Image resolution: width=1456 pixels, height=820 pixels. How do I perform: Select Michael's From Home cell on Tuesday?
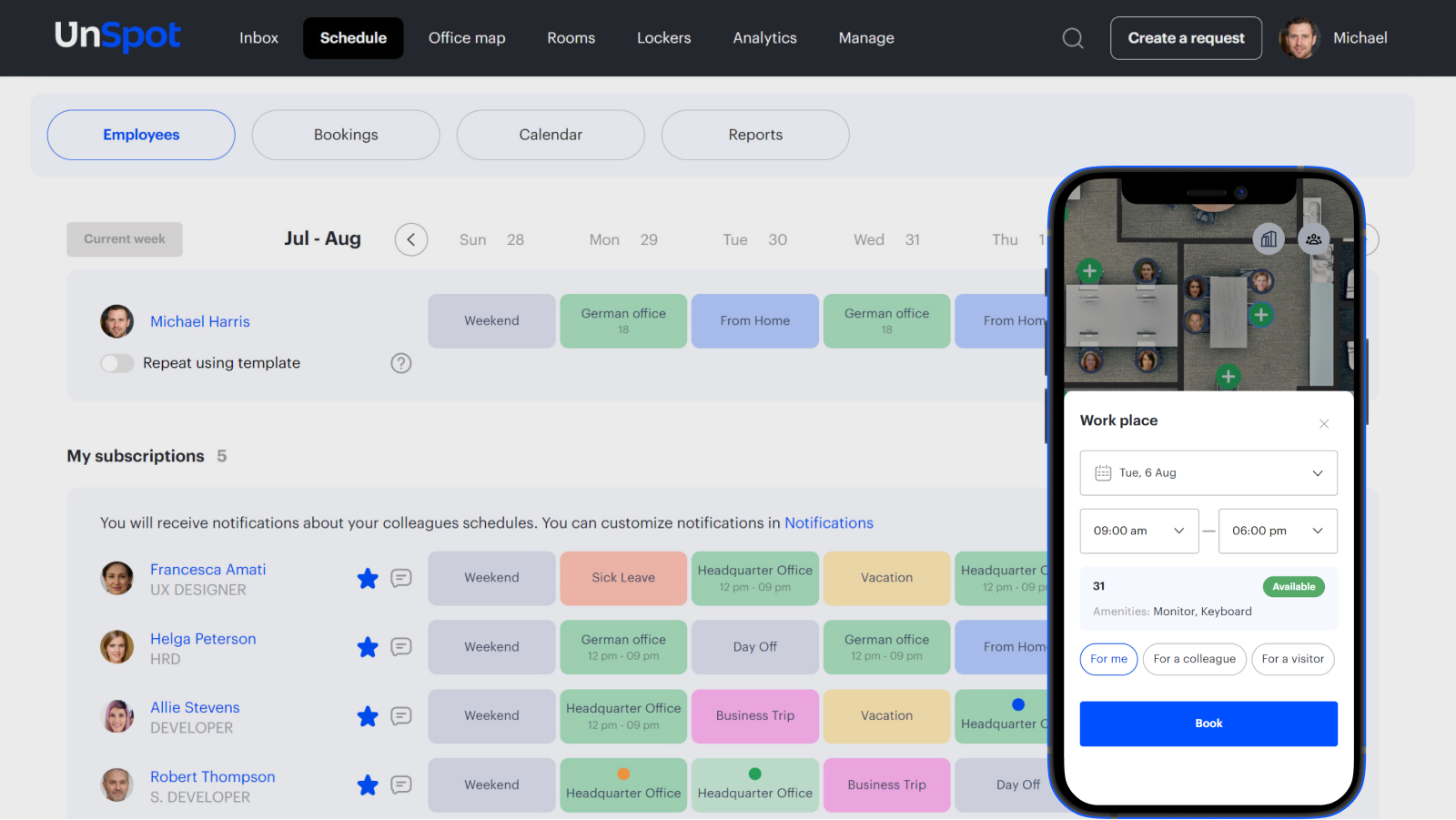(755, 321)
